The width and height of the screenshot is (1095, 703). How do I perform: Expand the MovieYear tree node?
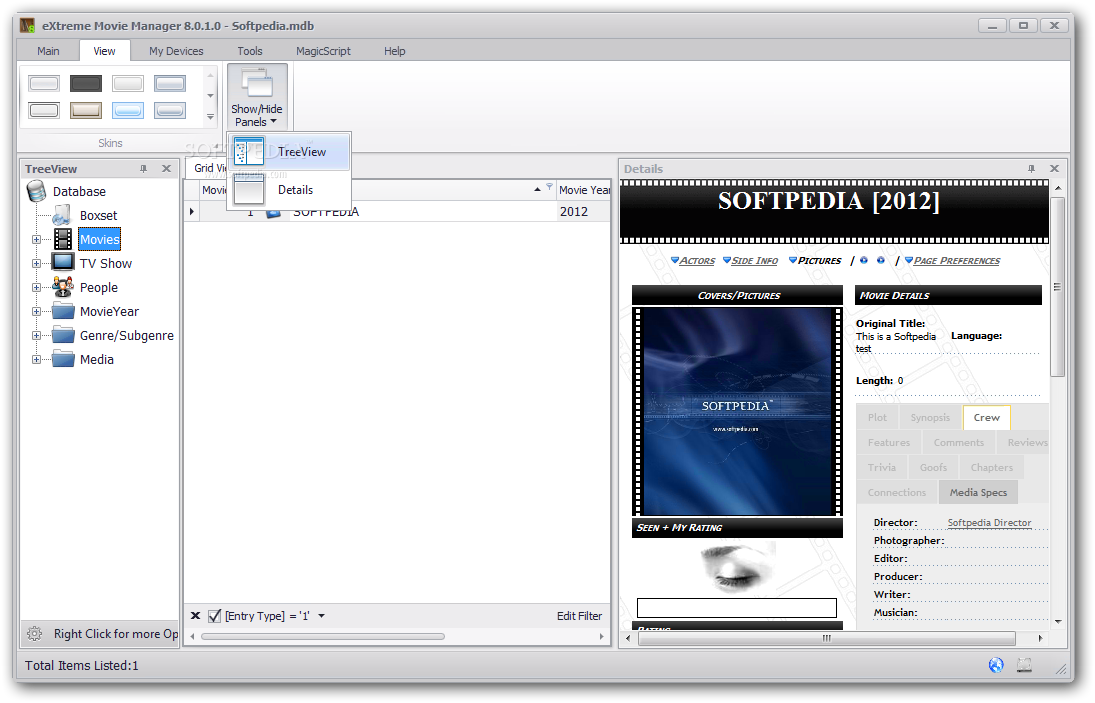[x=36, y=312]
